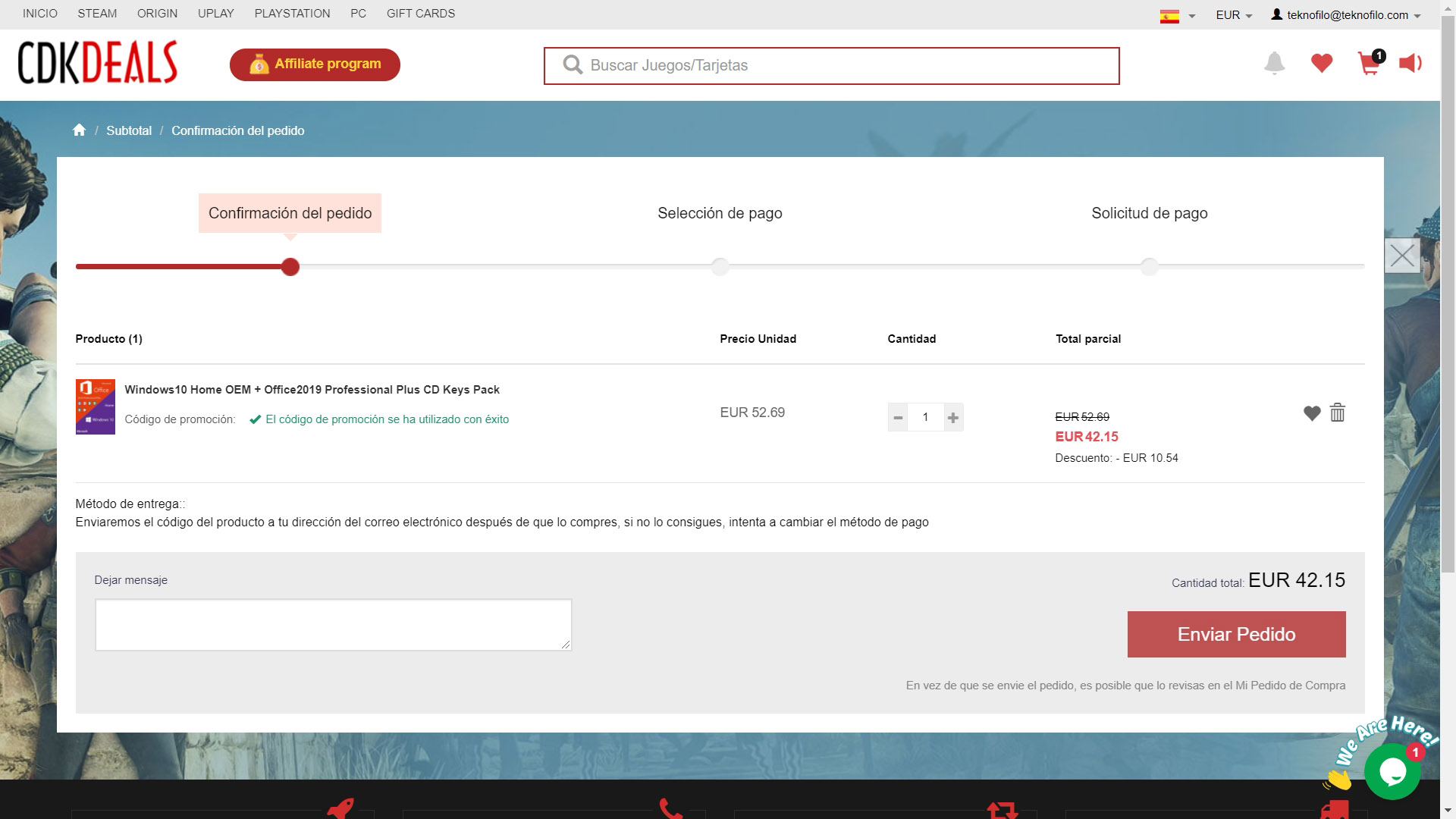
Task: Click the home breadcrumb icon
Action: [79, 130]
